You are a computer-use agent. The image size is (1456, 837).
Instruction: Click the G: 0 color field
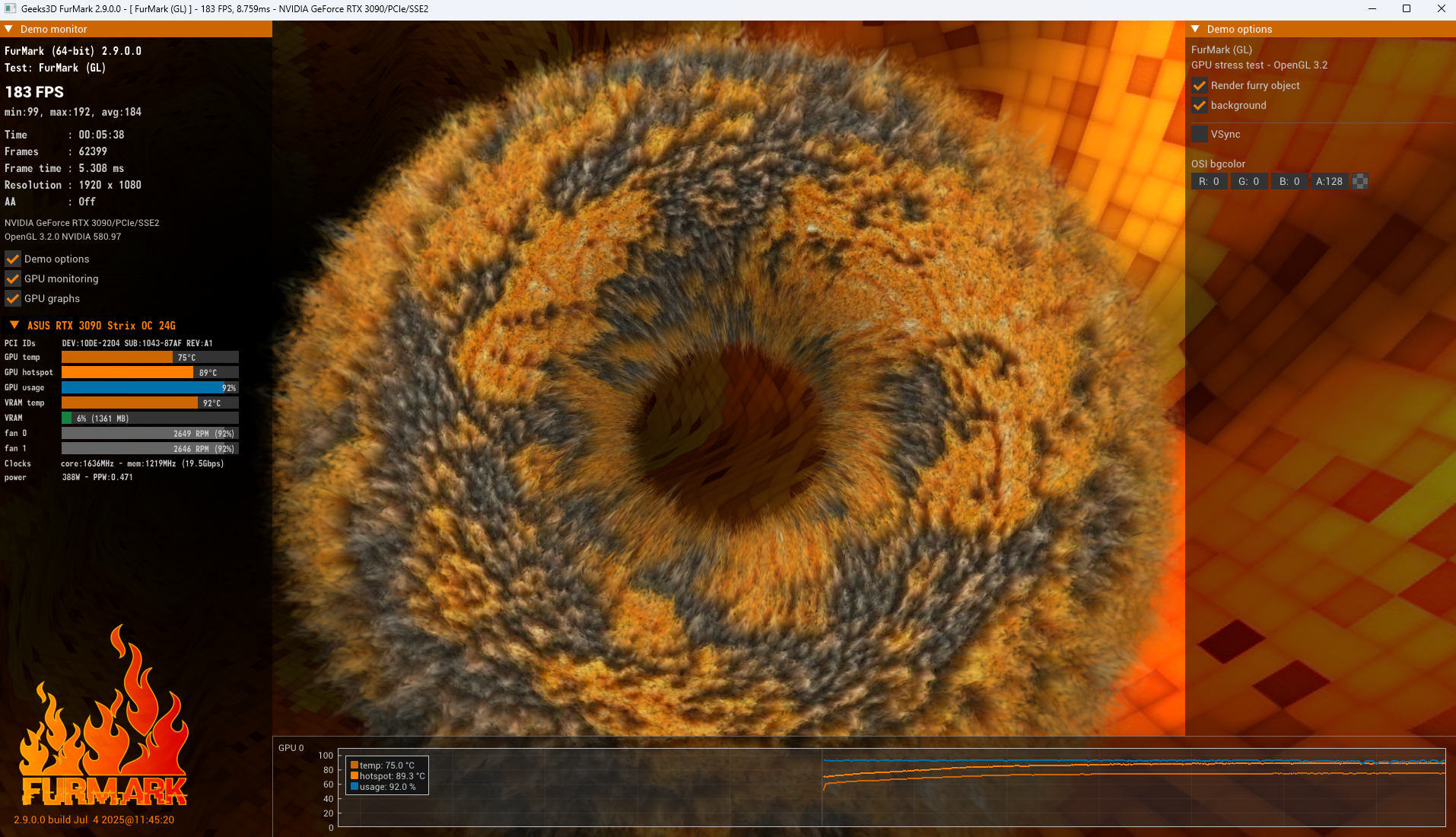[x=1249, y=181]
